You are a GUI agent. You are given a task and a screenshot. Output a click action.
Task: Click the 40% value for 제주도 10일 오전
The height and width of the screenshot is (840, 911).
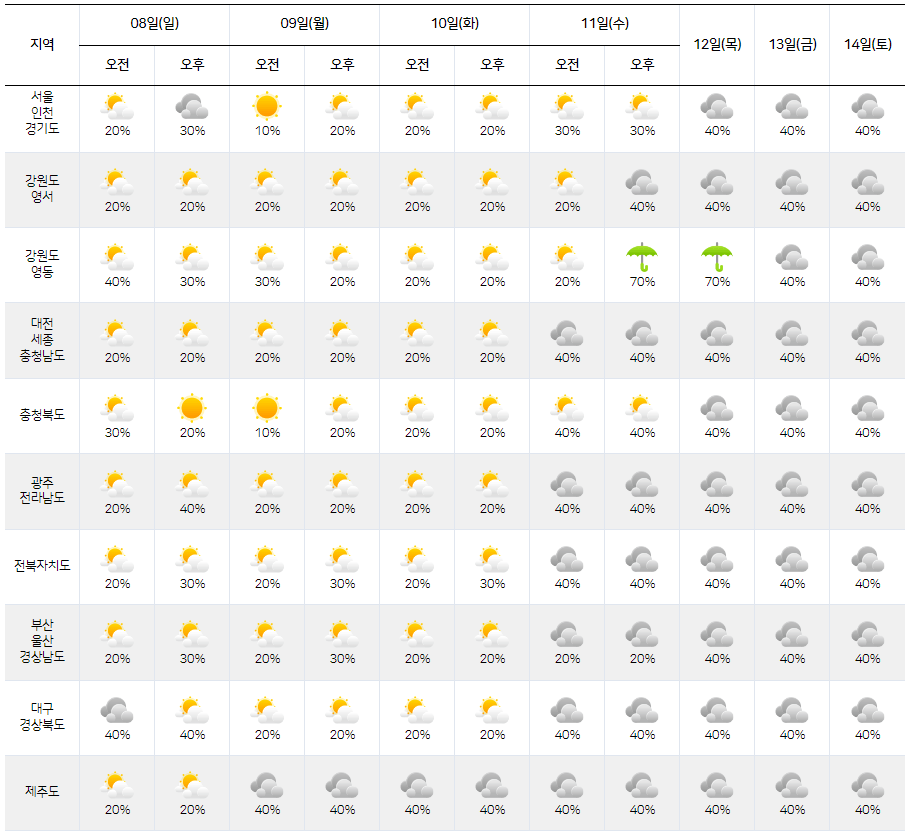(417, 810)
